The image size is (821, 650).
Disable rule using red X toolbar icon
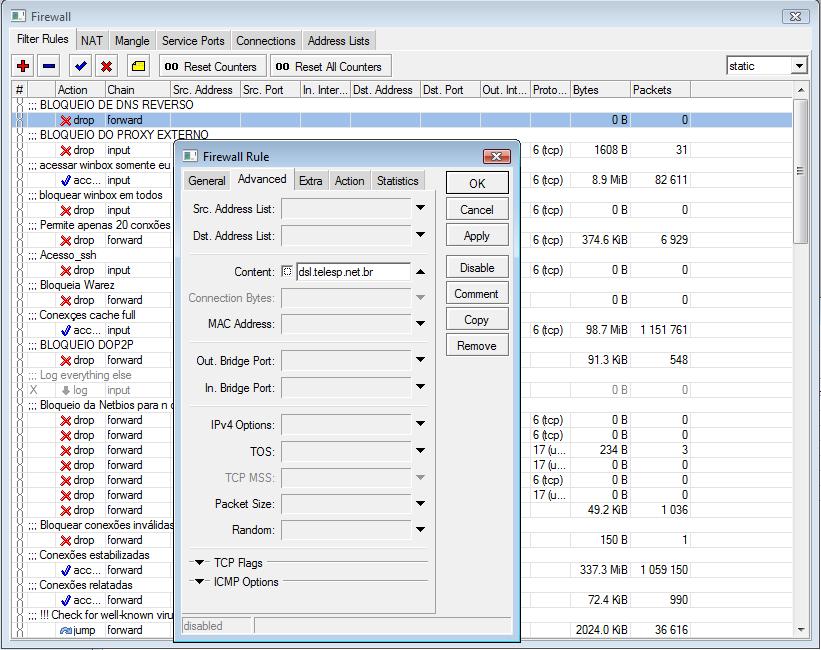[106, 66]
